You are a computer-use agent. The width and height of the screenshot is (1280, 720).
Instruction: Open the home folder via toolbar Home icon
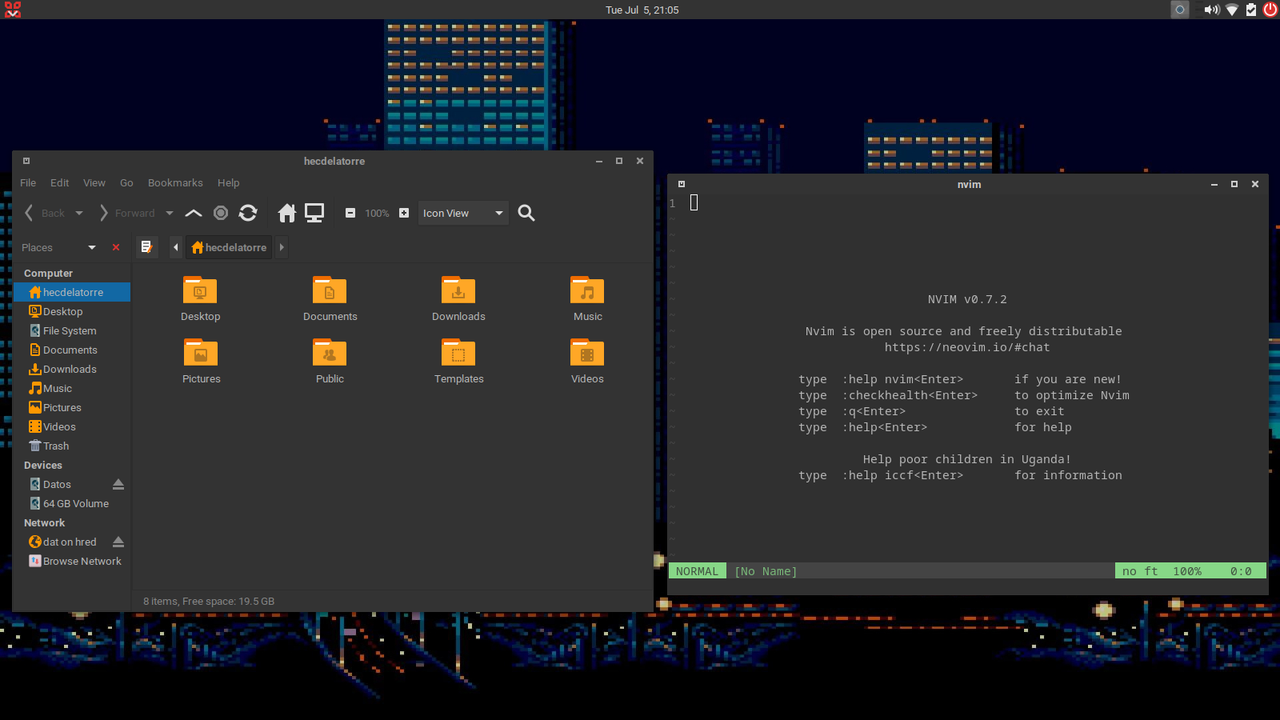coord(286,212)
